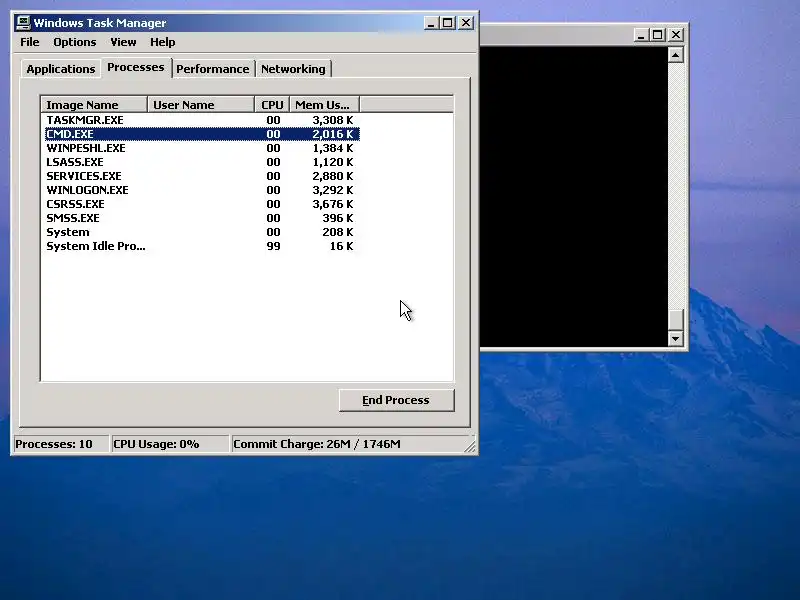Image resolution: width=800 pixels, height=600 pixels.
Task: Sort by CPU column header
Action: 272,105
